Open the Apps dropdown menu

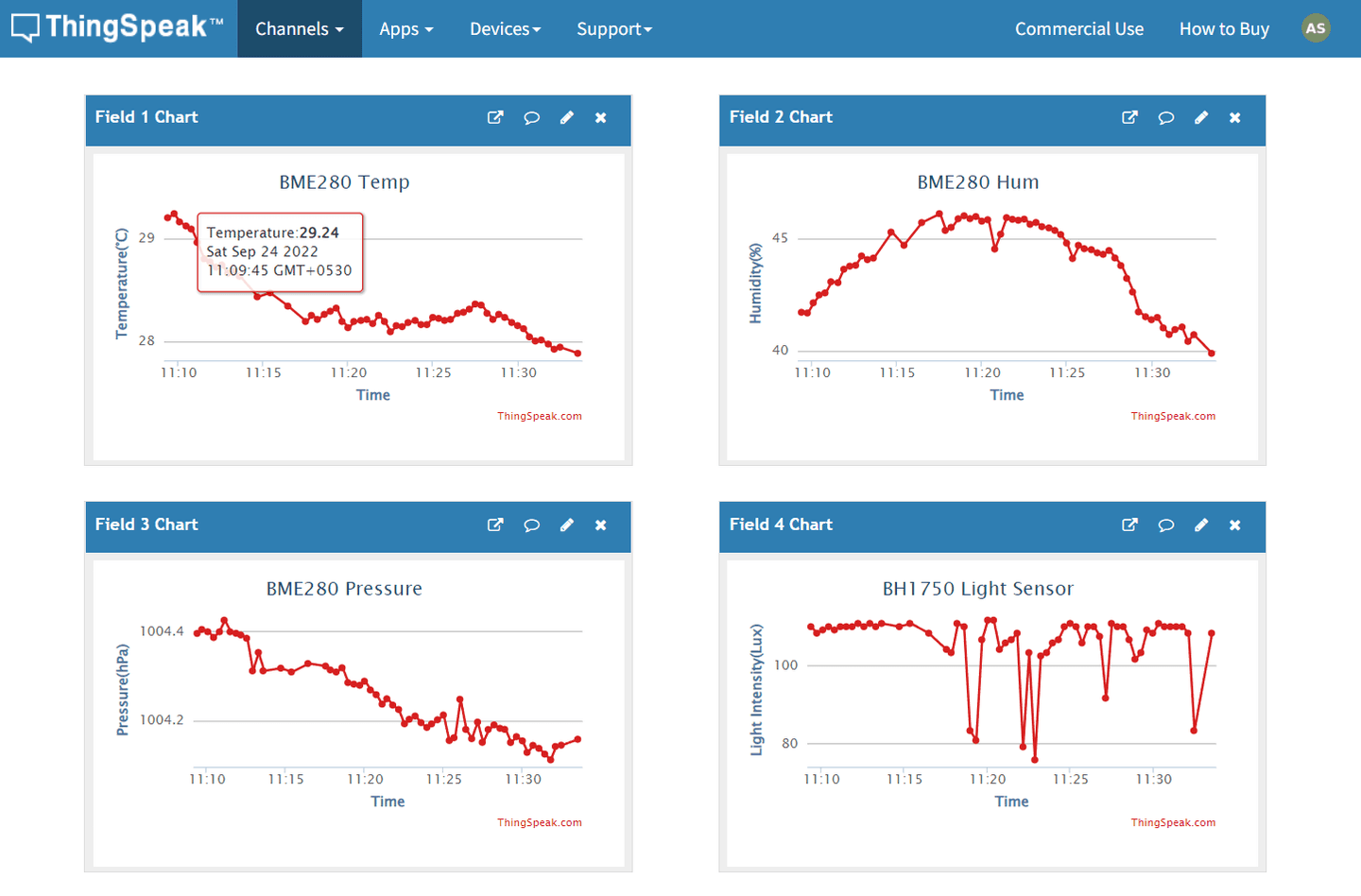click(x=406, y=28)
